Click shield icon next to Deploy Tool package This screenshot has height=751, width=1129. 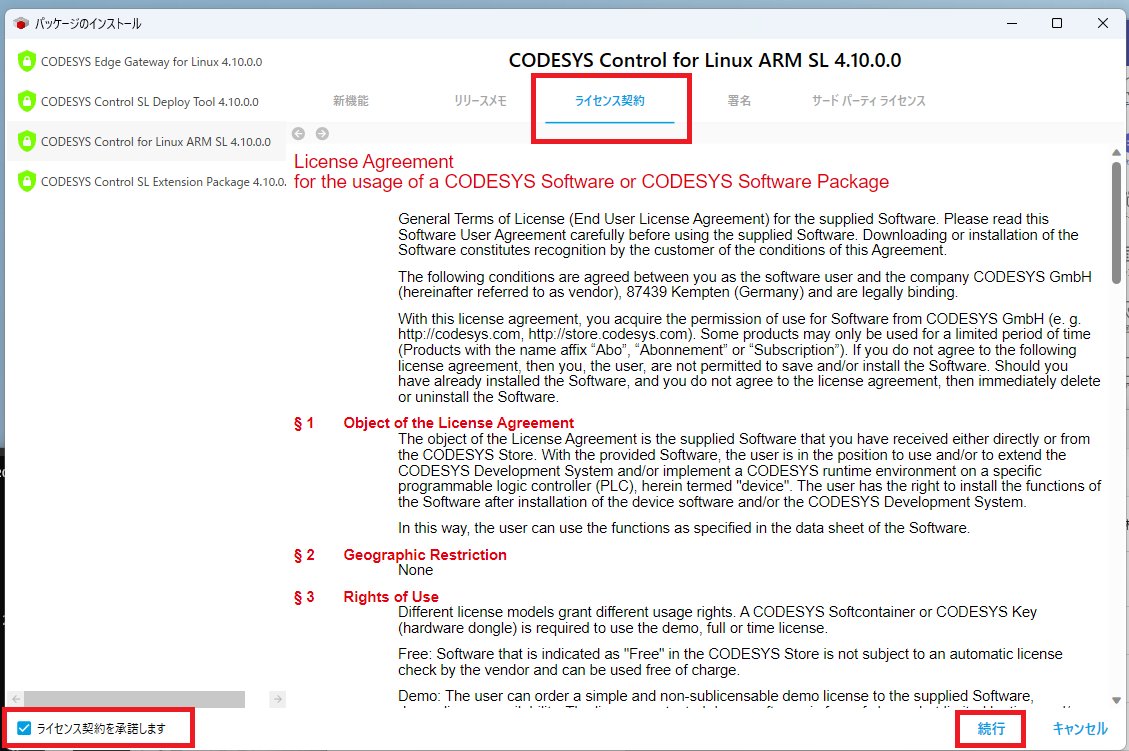[26, 101]
